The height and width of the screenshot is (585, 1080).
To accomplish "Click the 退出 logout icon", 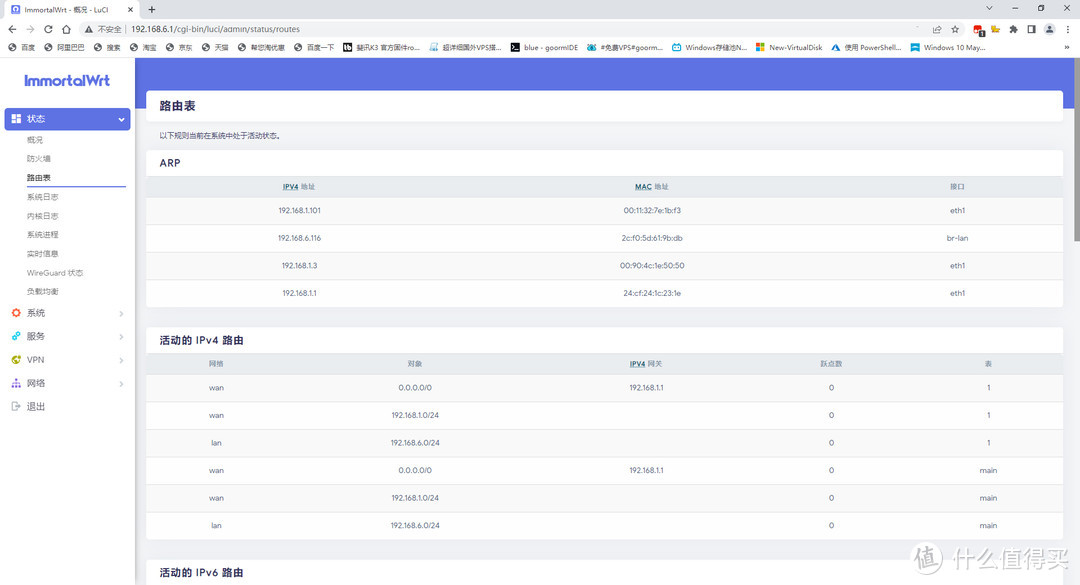I will (16, 407).
